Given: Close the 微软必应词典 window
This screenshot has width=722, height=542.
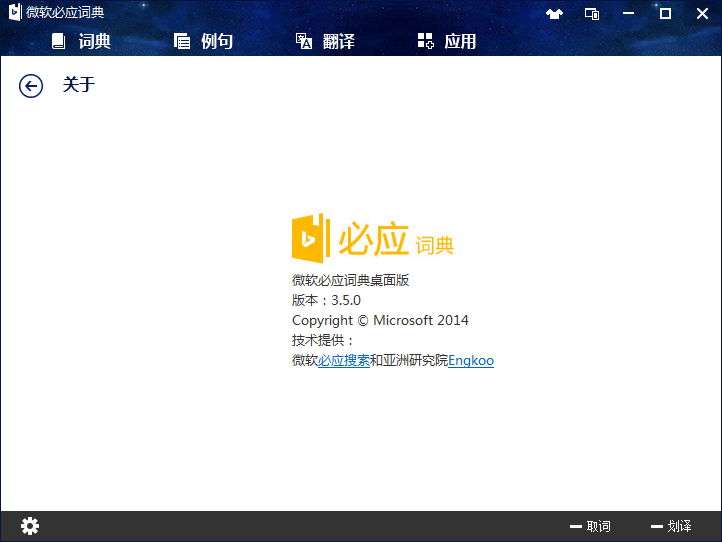Looking at the screenshot, I should (x=702, y=13).
